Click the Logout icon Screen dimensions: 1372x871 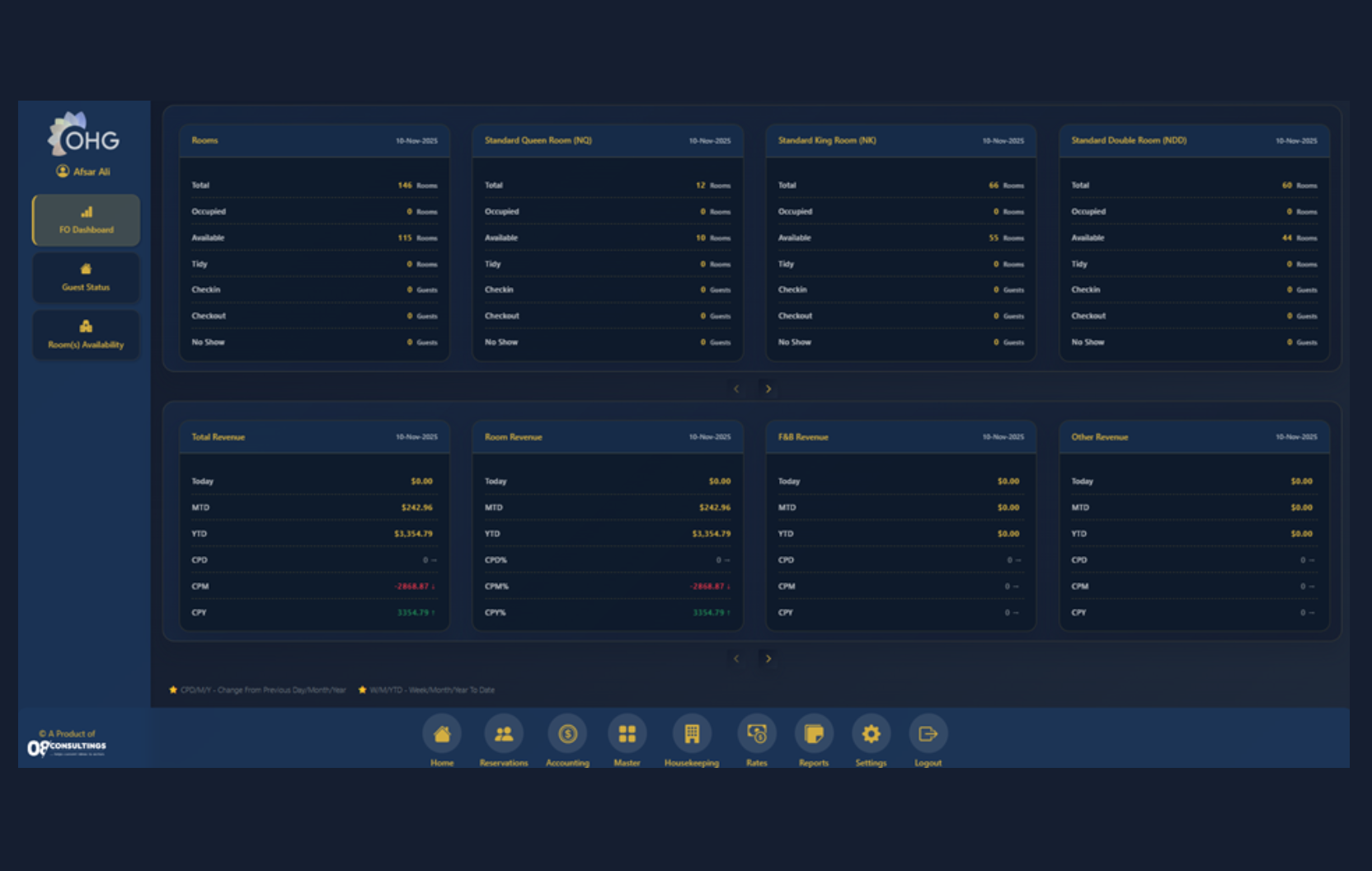coord(928,734)
